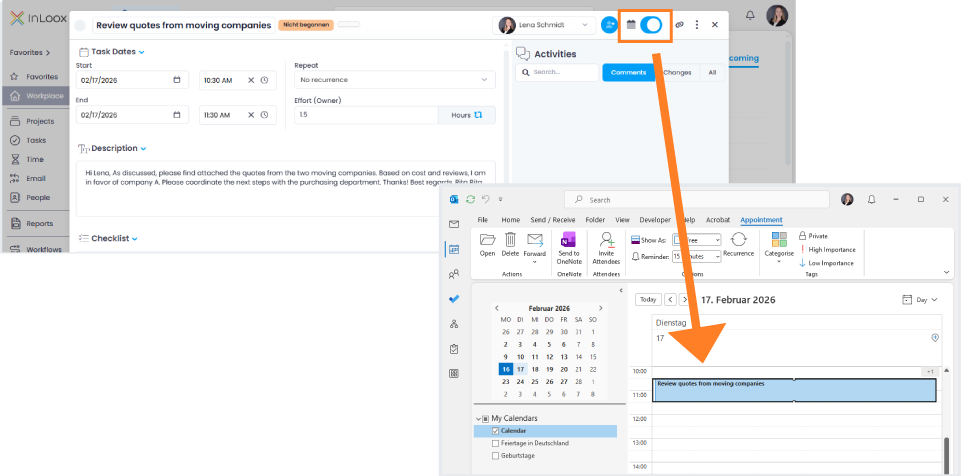Switch to the Changes tab in Activities
The width and height of the screenshot is (961, 476).
(677, 72)
